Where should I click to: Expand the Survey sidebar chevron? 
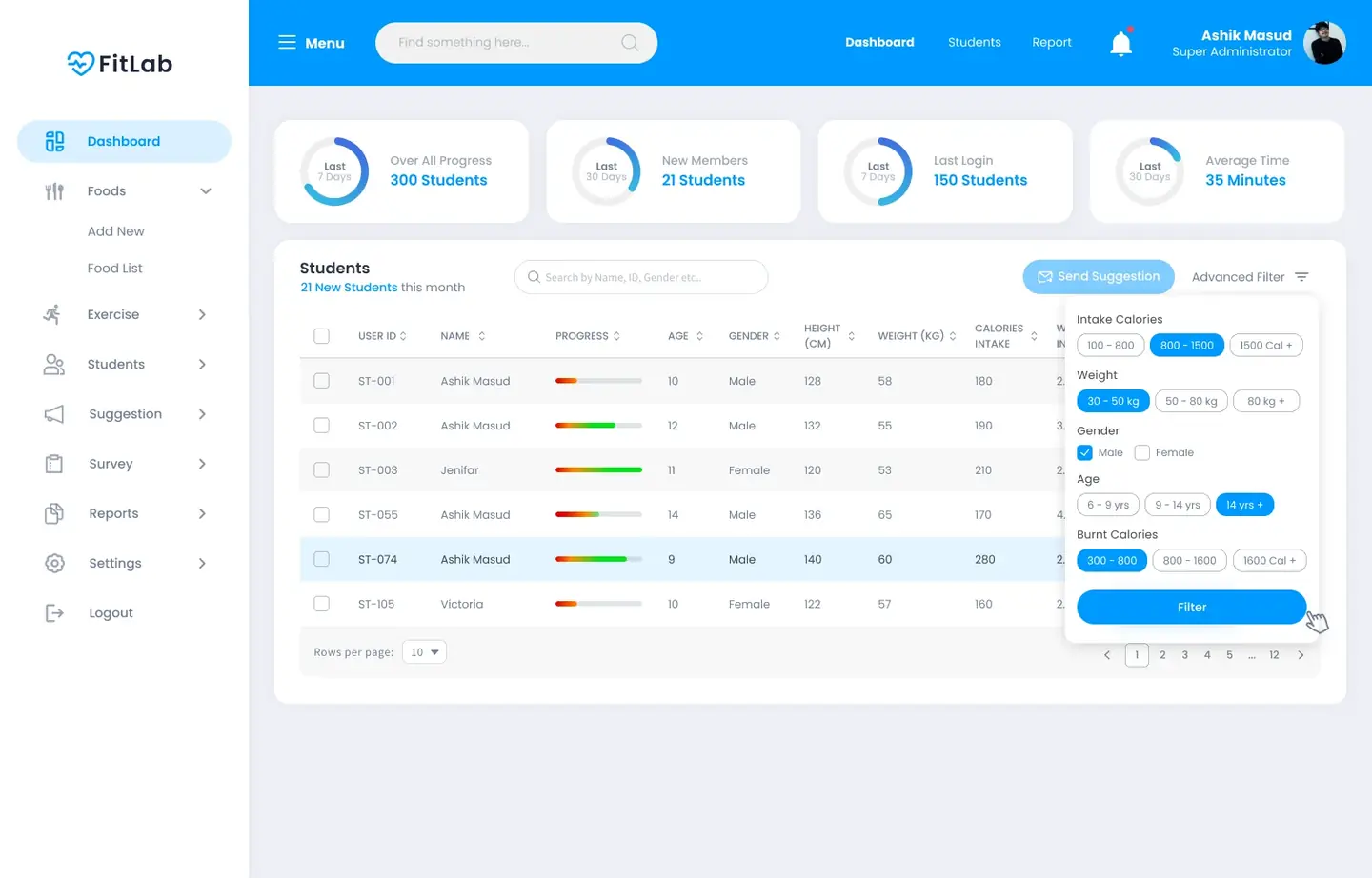(202, 464)
